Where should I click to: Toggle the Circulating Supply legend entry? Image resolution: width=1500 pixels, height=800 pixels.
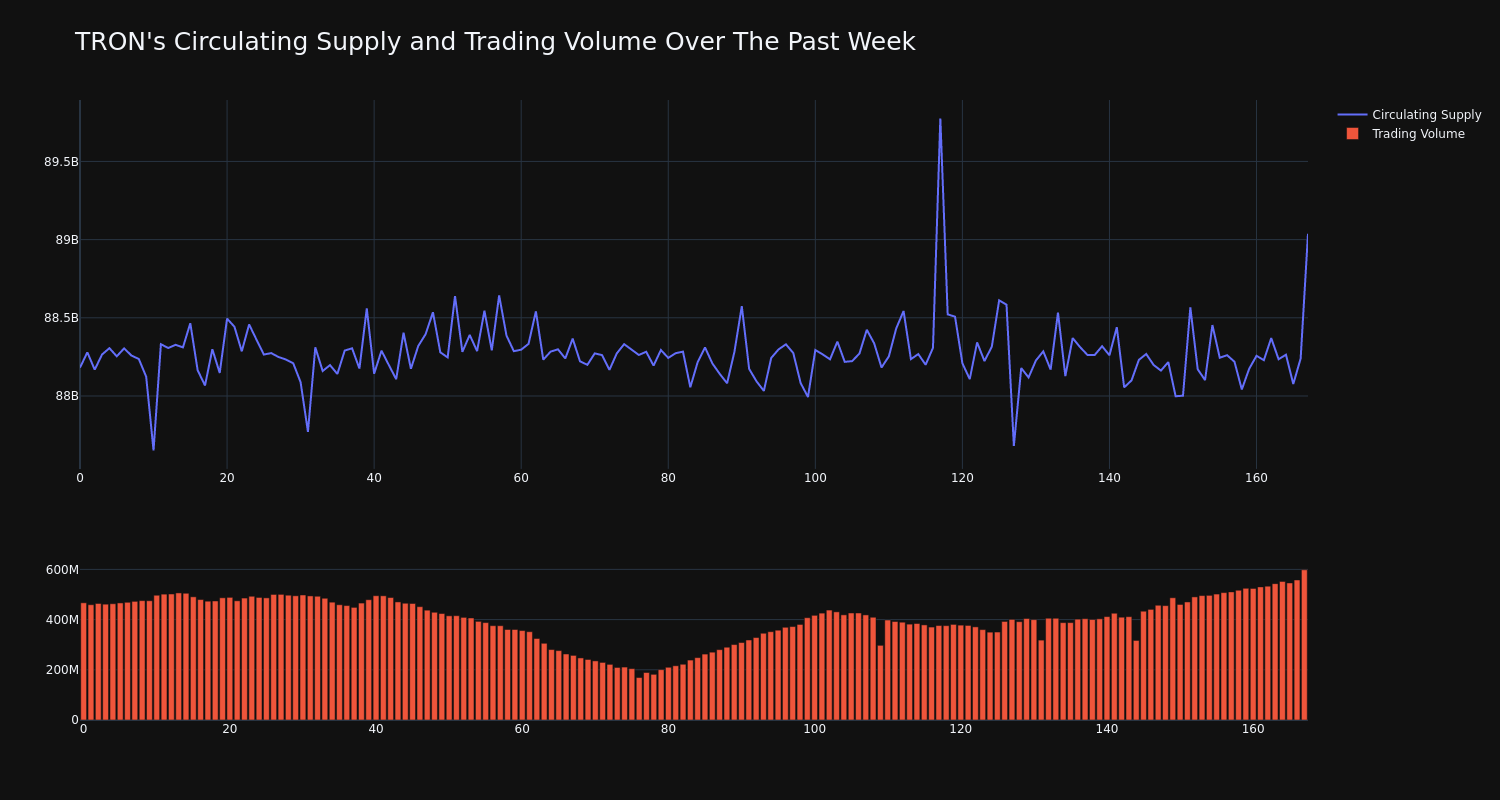(1409, 115)
